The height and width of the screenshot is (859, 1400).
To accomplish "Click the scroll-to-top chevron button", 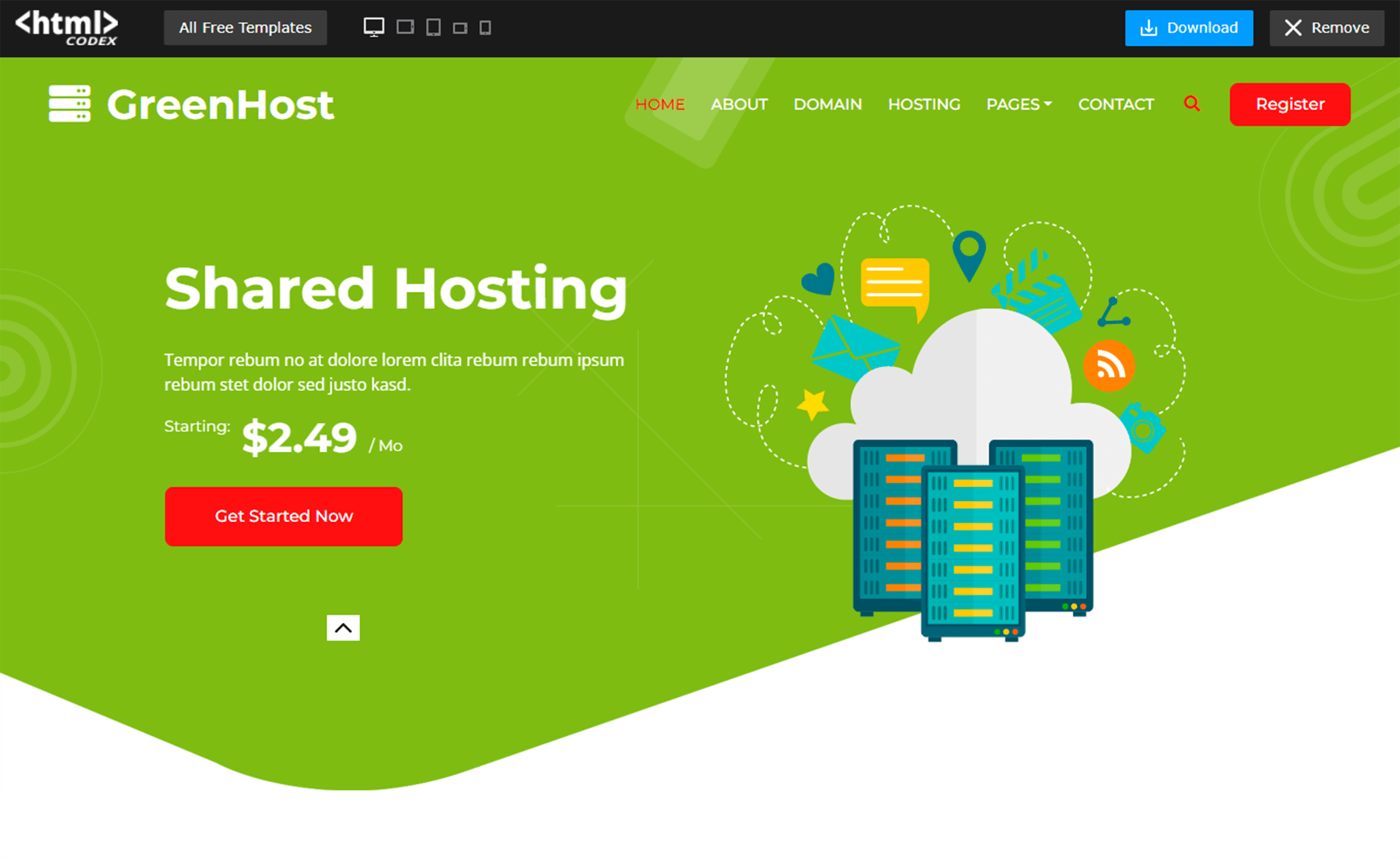I will 343,628.
